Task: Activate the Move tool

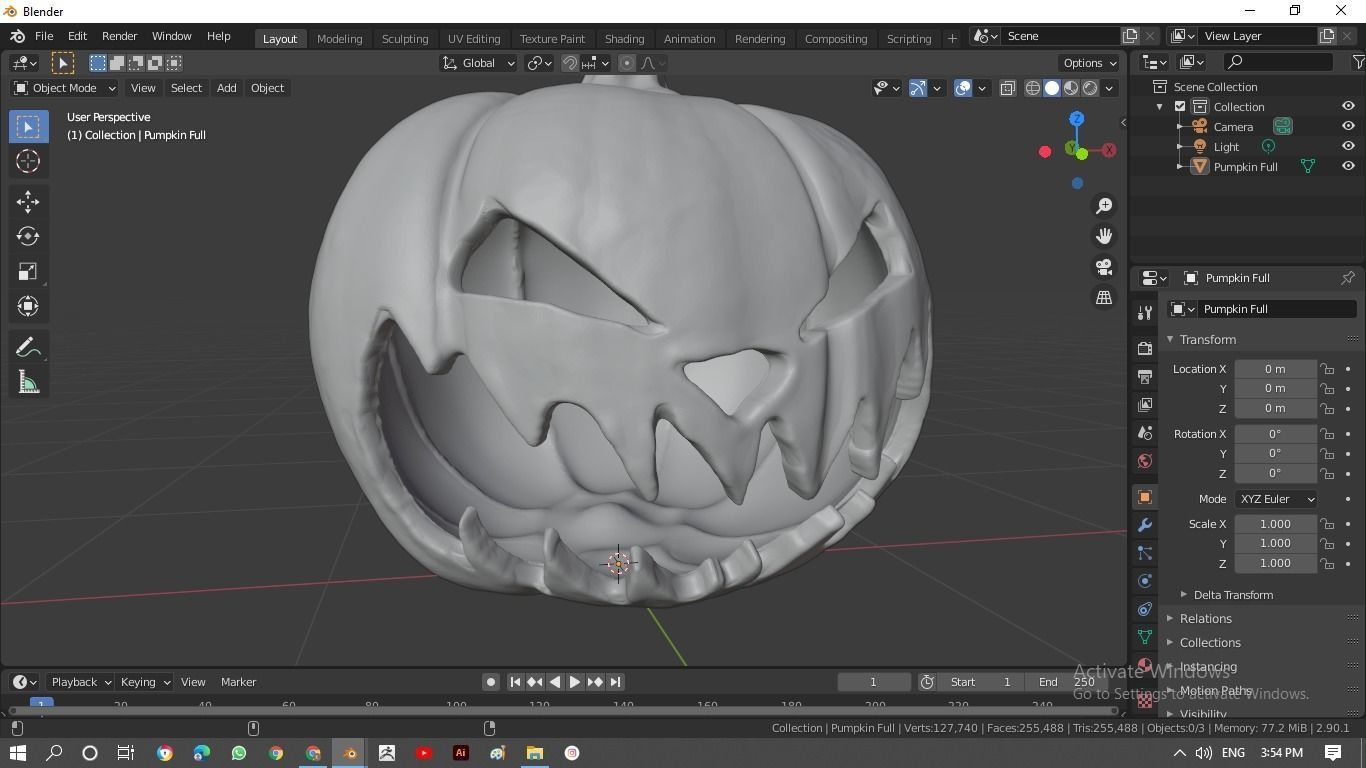Action: point(27,202)
